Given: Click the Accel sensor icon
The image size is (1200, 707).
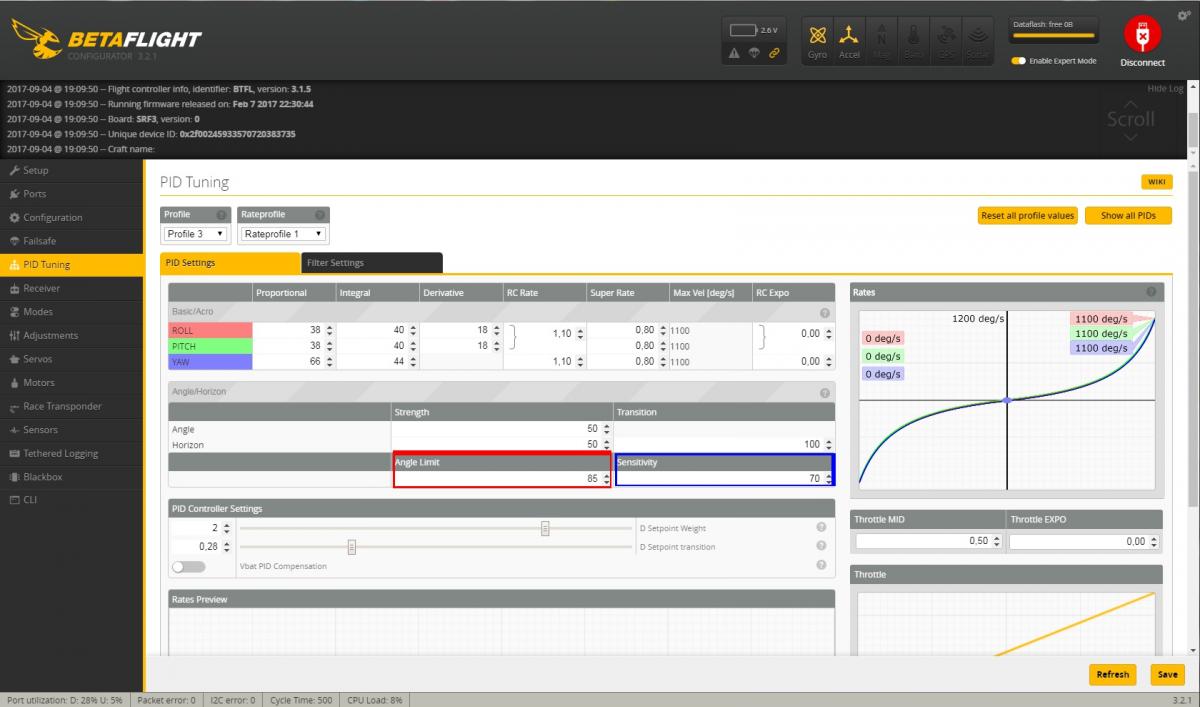Looking at the screenshot, I should pos(849,40).
